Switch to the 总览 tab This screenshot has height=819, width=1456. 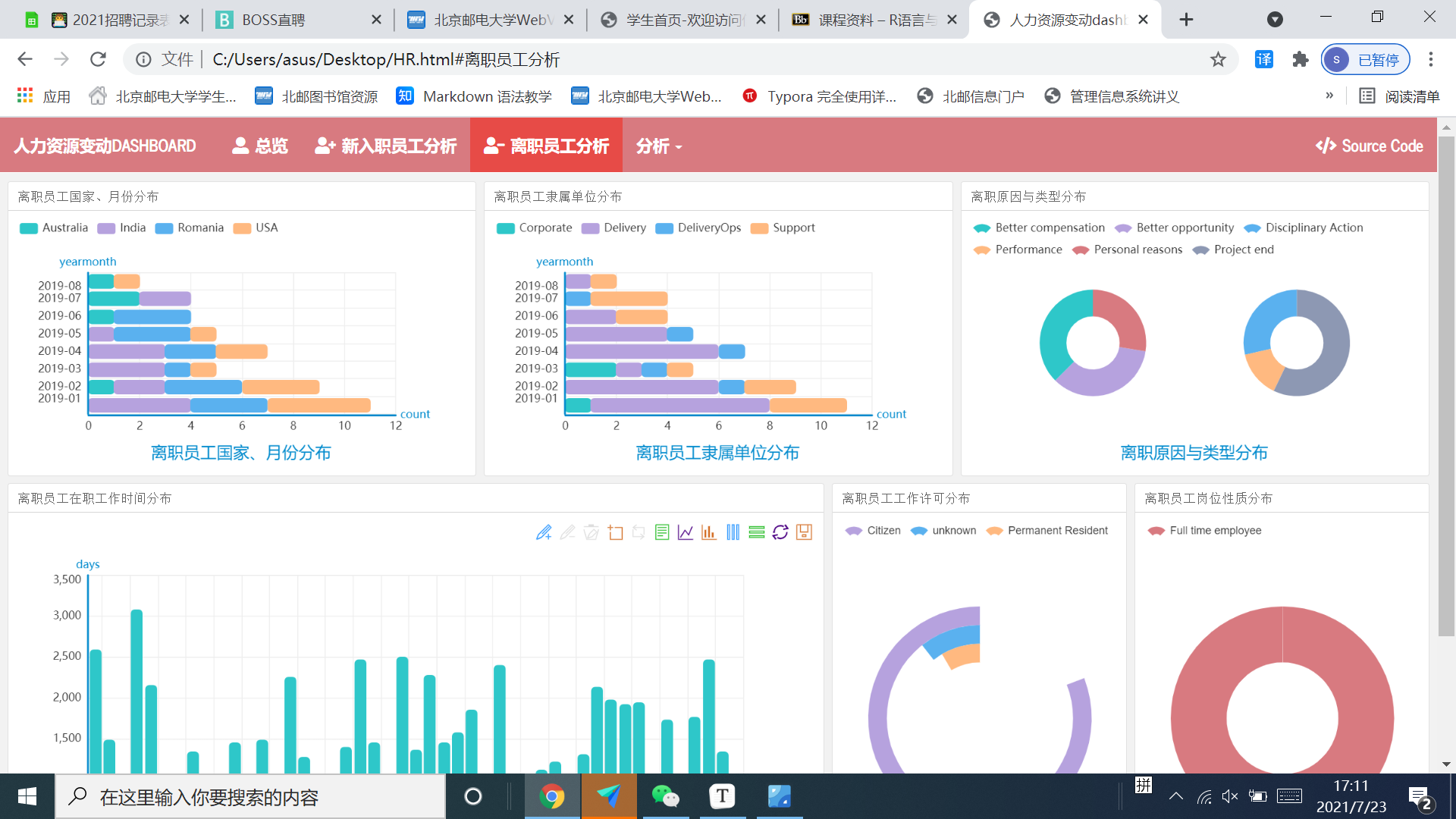(x=260, y=146)
